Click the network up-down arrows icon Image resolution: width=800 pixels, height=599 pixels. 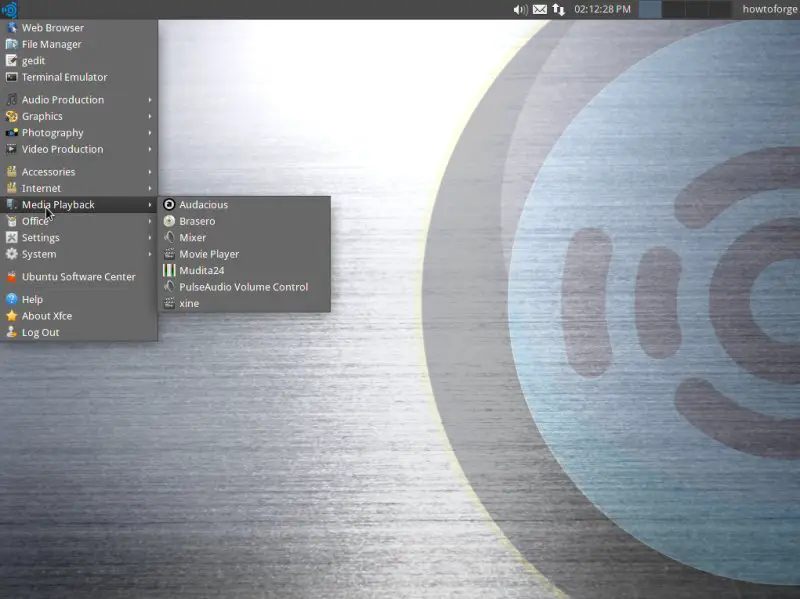click(559, 9)
